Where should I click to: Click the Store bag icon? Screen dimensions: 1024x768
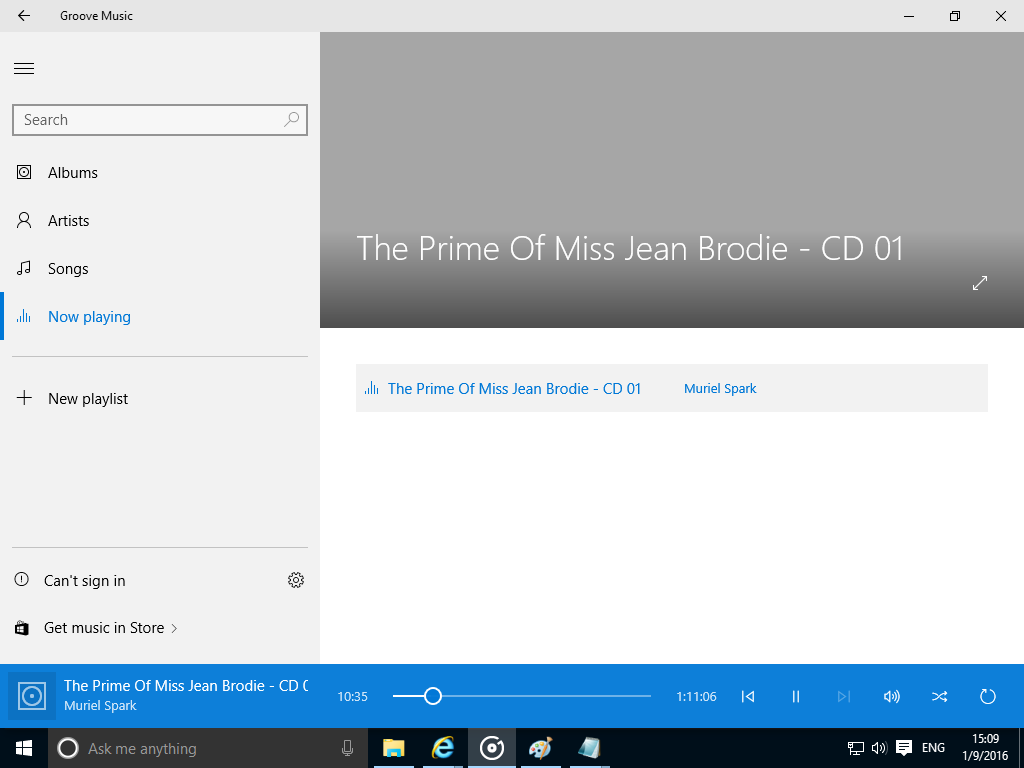(22, 628)
